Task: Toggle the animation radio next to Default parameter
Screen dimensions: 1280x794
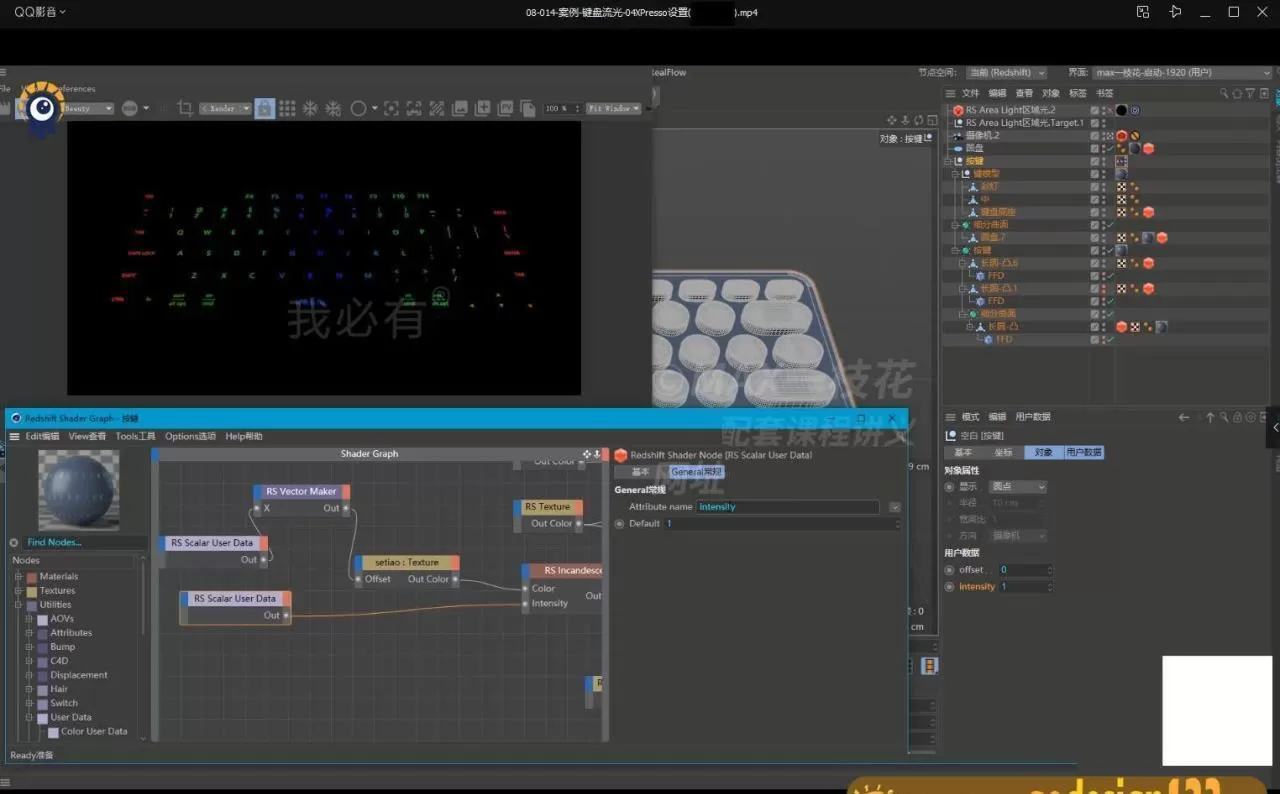Action: (620, 524)
